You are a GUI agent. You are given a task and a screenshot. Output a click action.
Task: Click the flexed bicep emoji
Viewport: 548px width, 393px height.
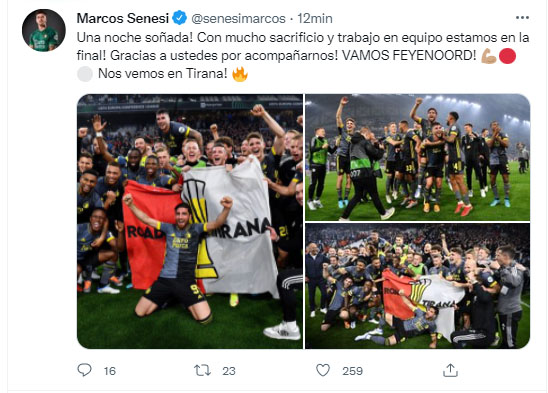pos(489,56)
